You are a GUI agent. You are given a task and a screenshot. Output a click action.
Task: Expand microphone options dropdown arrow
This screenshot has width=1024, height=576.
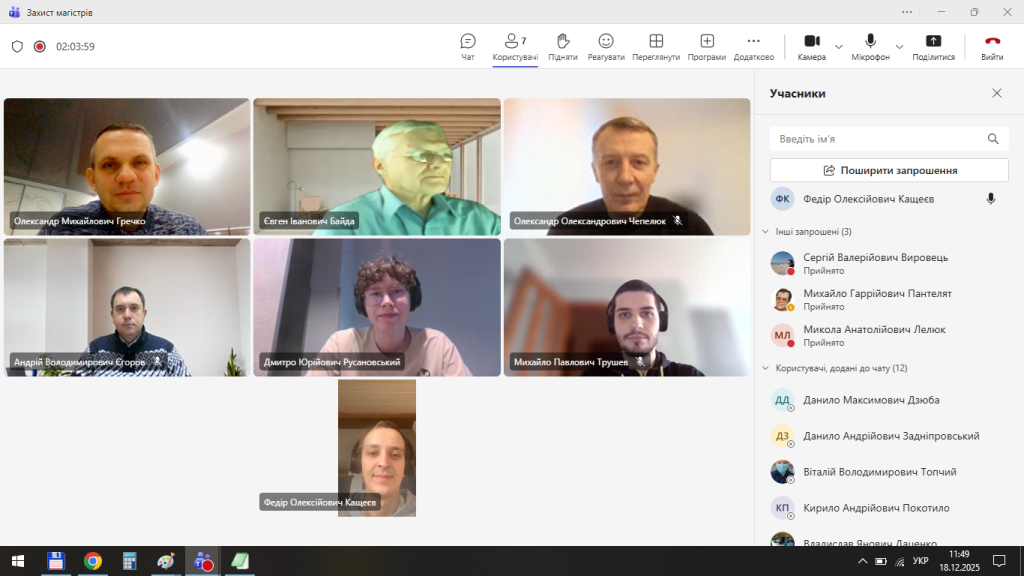[899, 47]
